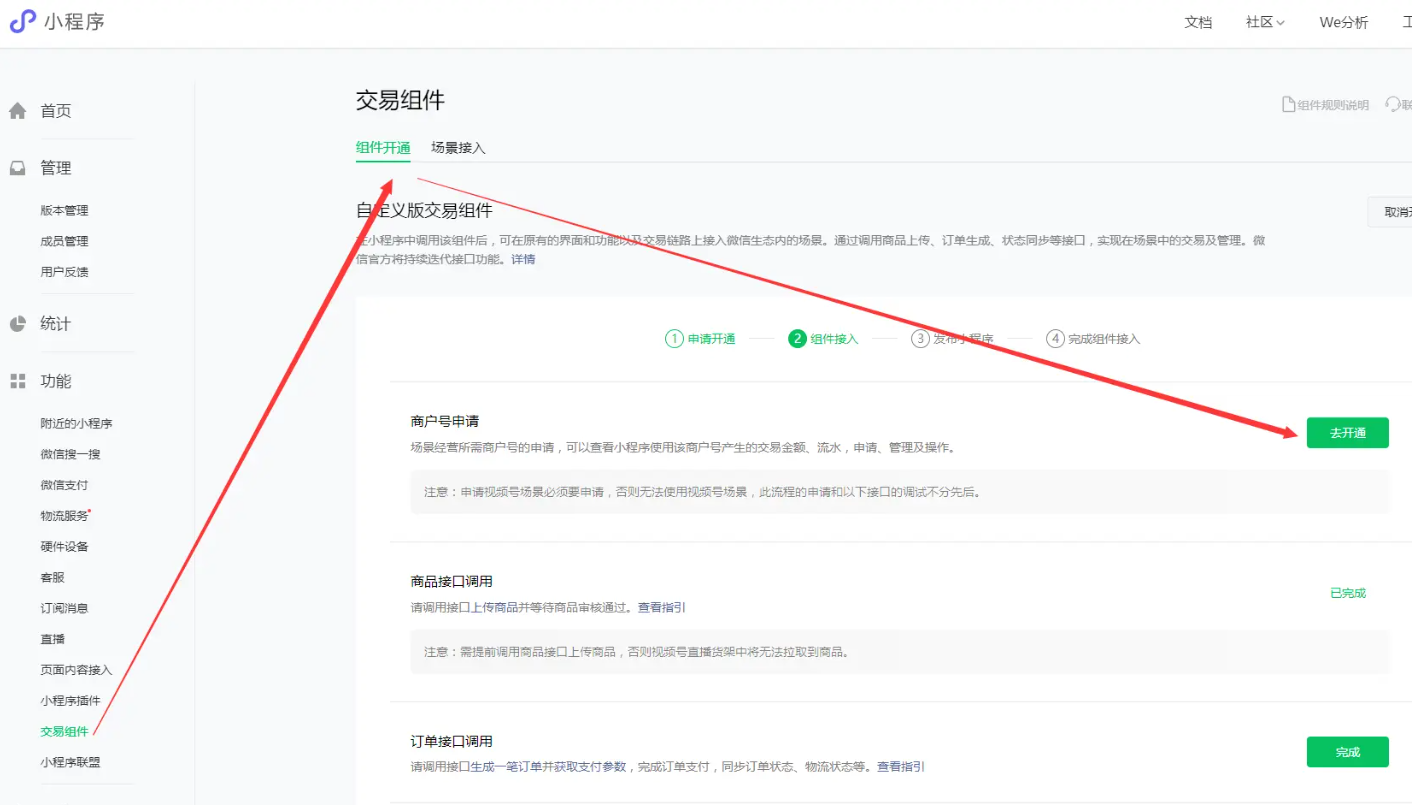Click the document icon beside 组件规则说明
Viewport: 1412px width, 805px height.
[x=1289, y=105]
